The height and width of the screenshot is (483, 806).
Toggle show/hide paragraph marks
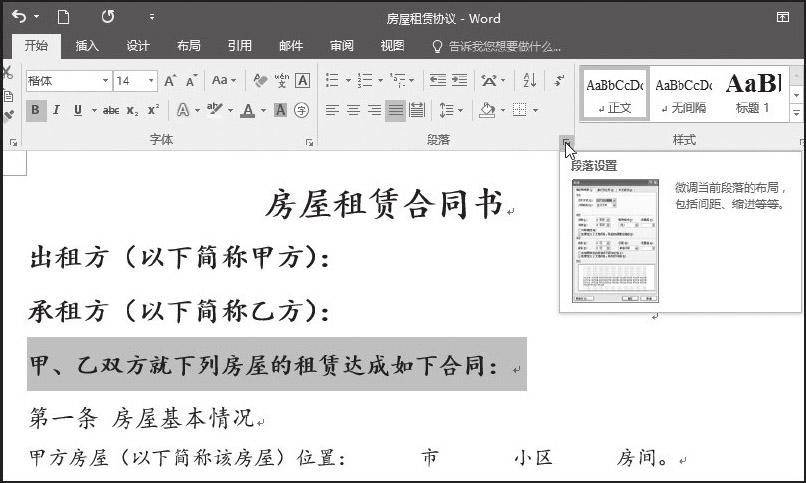[x=560, y=80]
